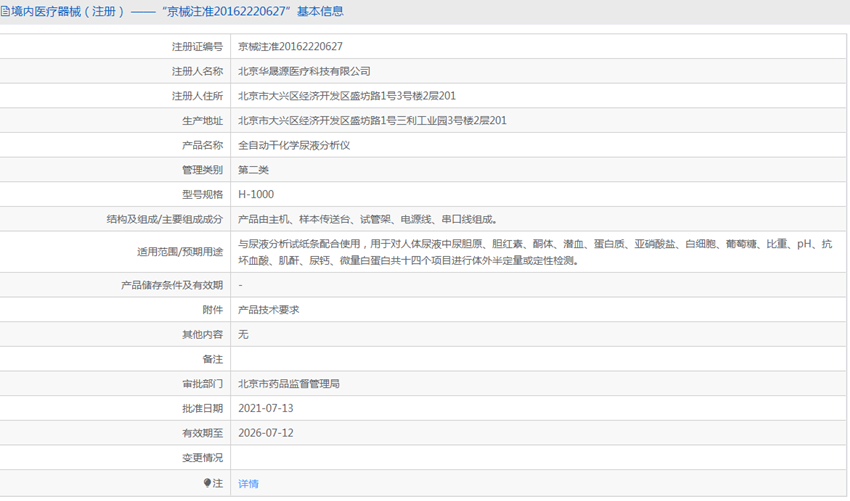Click the lightbulb icon beside 注
This screenshot has height=501, width=850.
[x=207, y=483]
